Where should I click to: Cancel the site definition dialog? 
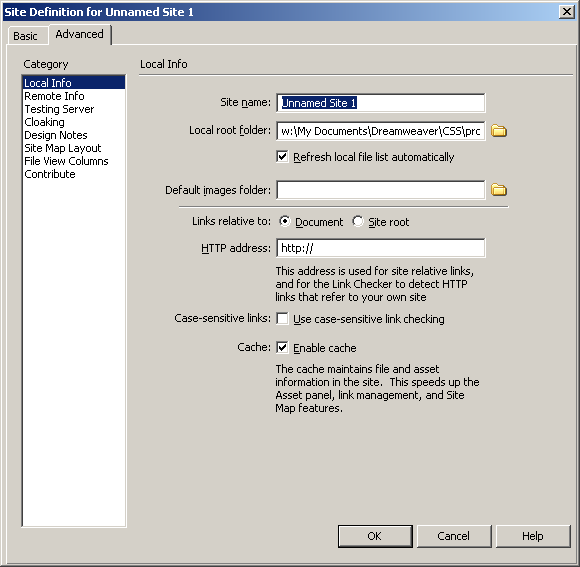(454, 536)
